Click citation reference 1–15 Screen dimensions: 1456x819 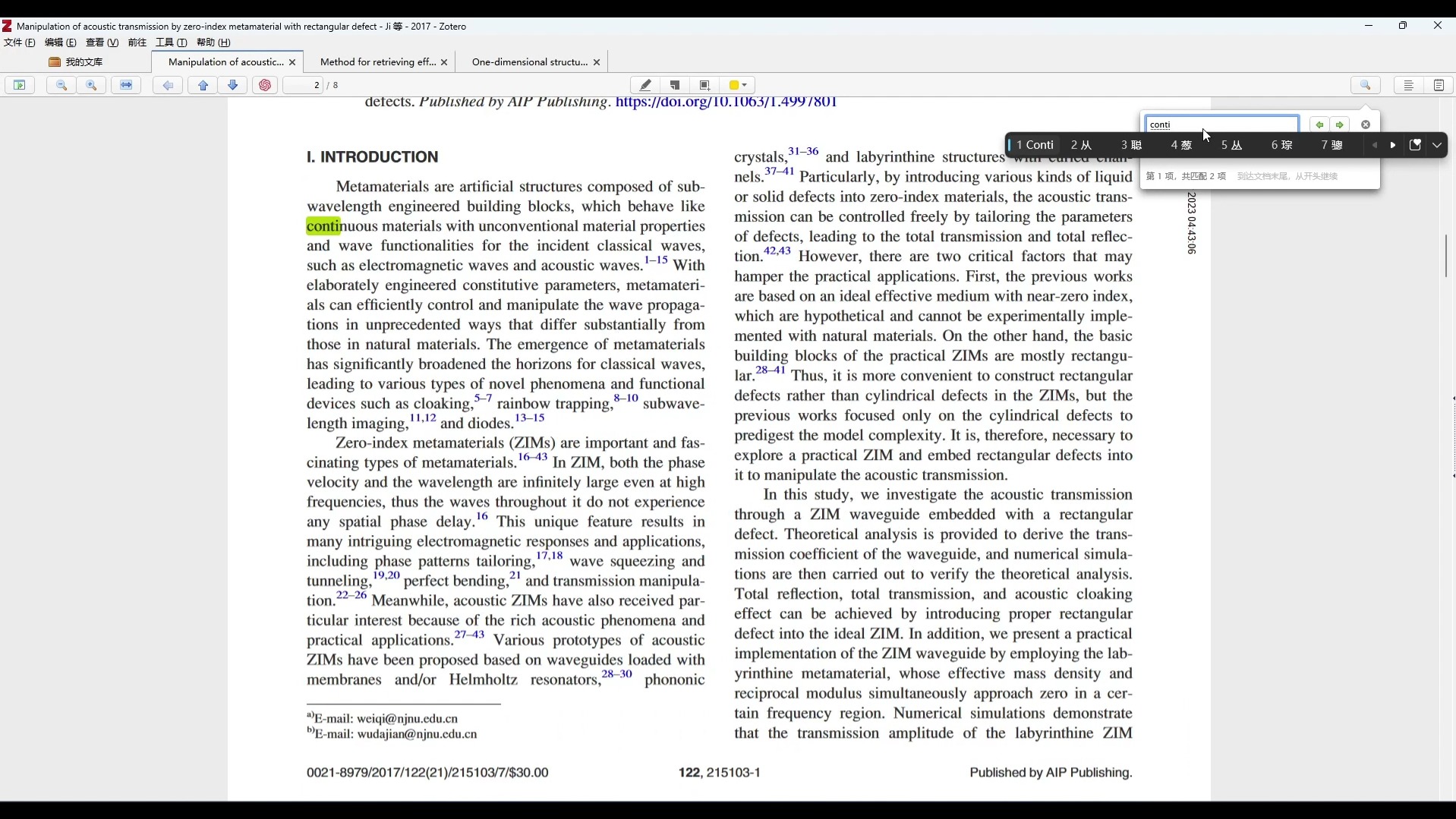point(656,260)
